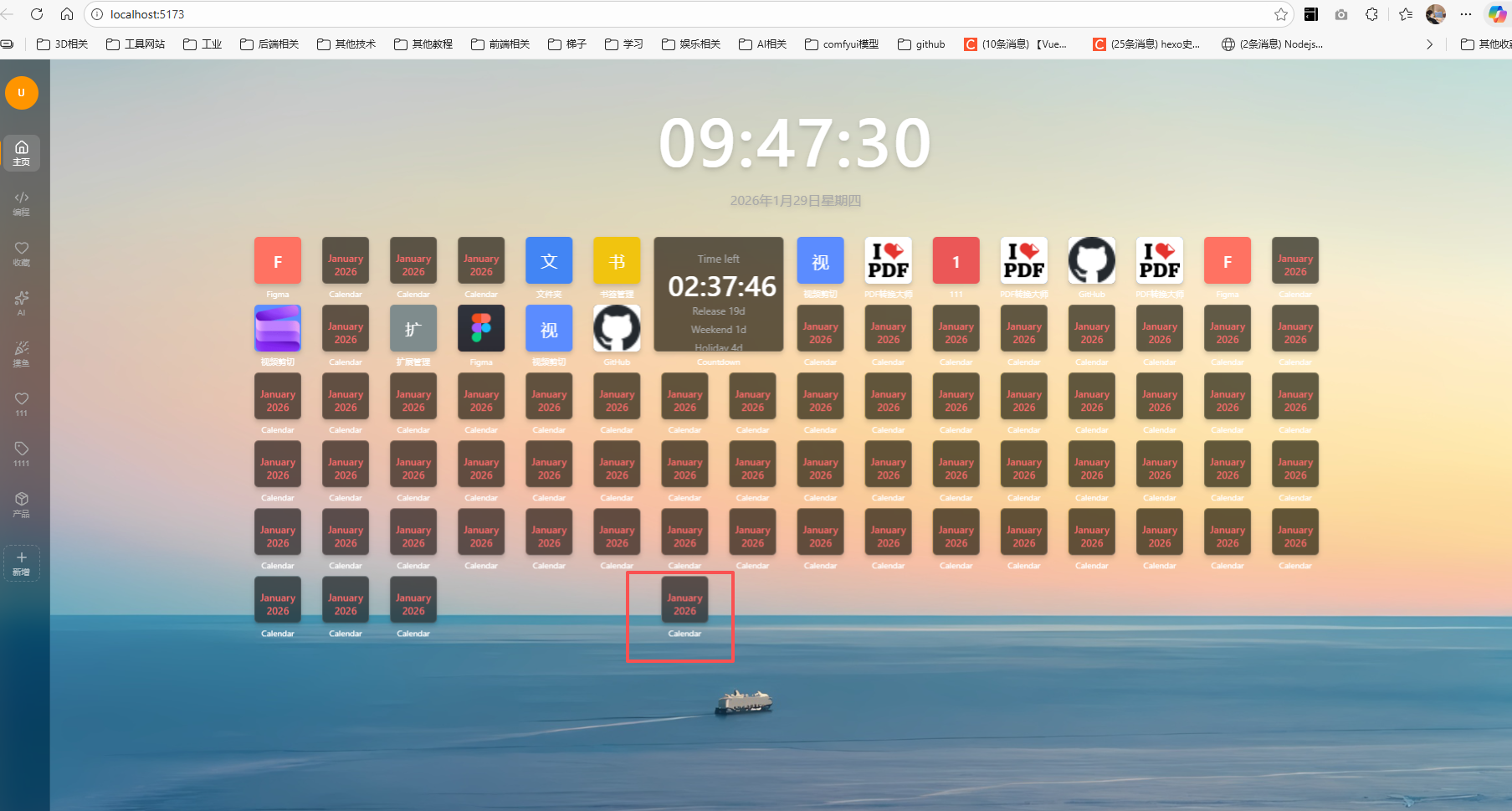Open the 文件夹 shortcut tile
This screenshot has width=1512, height=811.
[x=549, y=261]
